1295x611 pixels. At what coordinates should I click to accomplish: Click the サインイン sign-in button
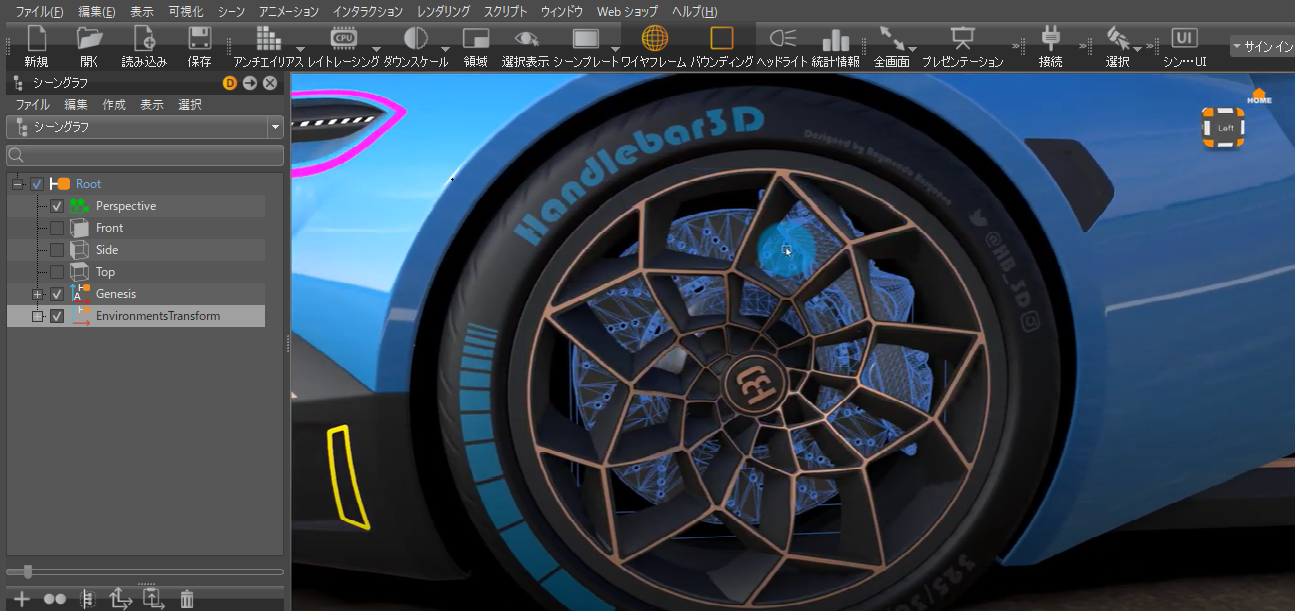[x=1262, y=46]
